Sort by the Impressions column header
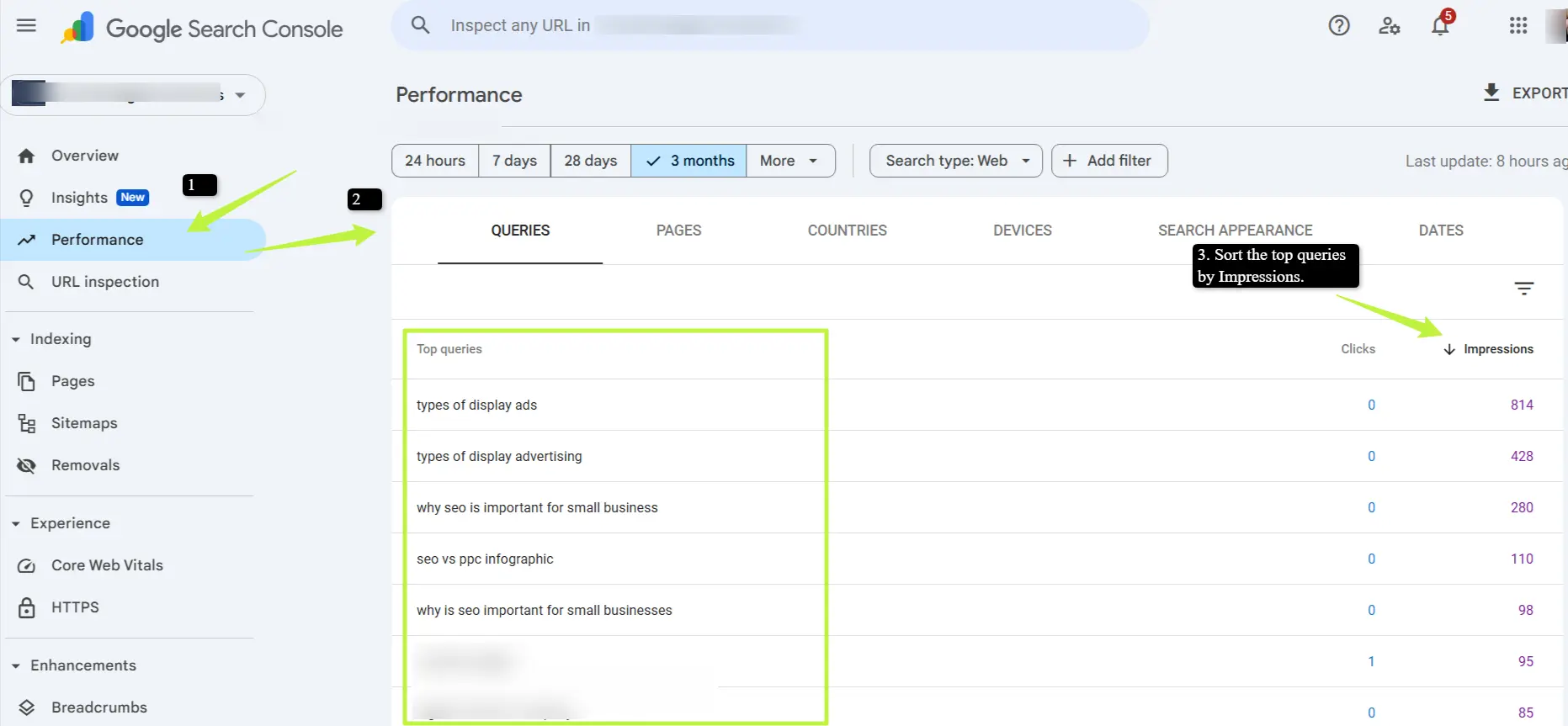The height and width of the screenshot is (726, 1568). (1497, 349)
